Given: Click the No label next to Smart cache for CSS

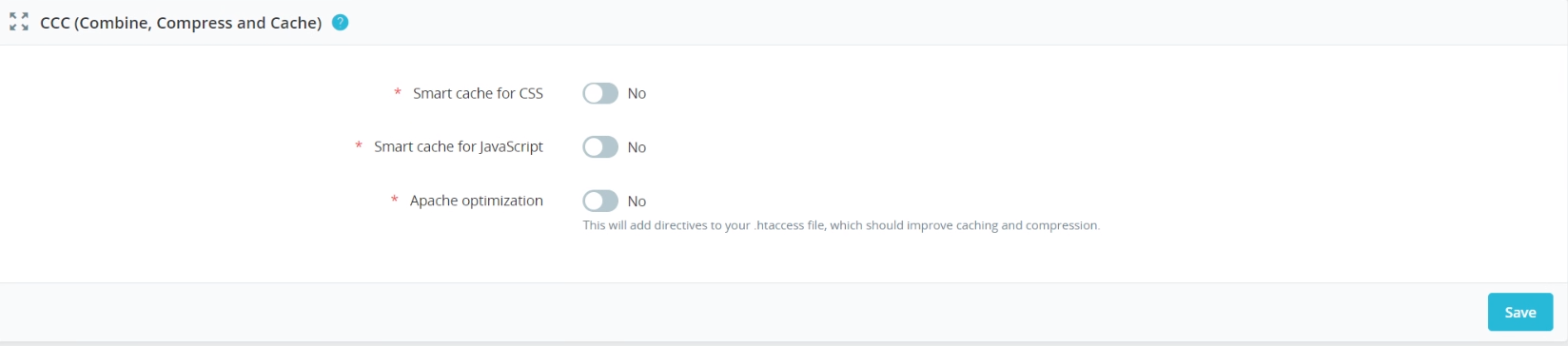Looking at the screenshot, I should click(x=637, y=93).
